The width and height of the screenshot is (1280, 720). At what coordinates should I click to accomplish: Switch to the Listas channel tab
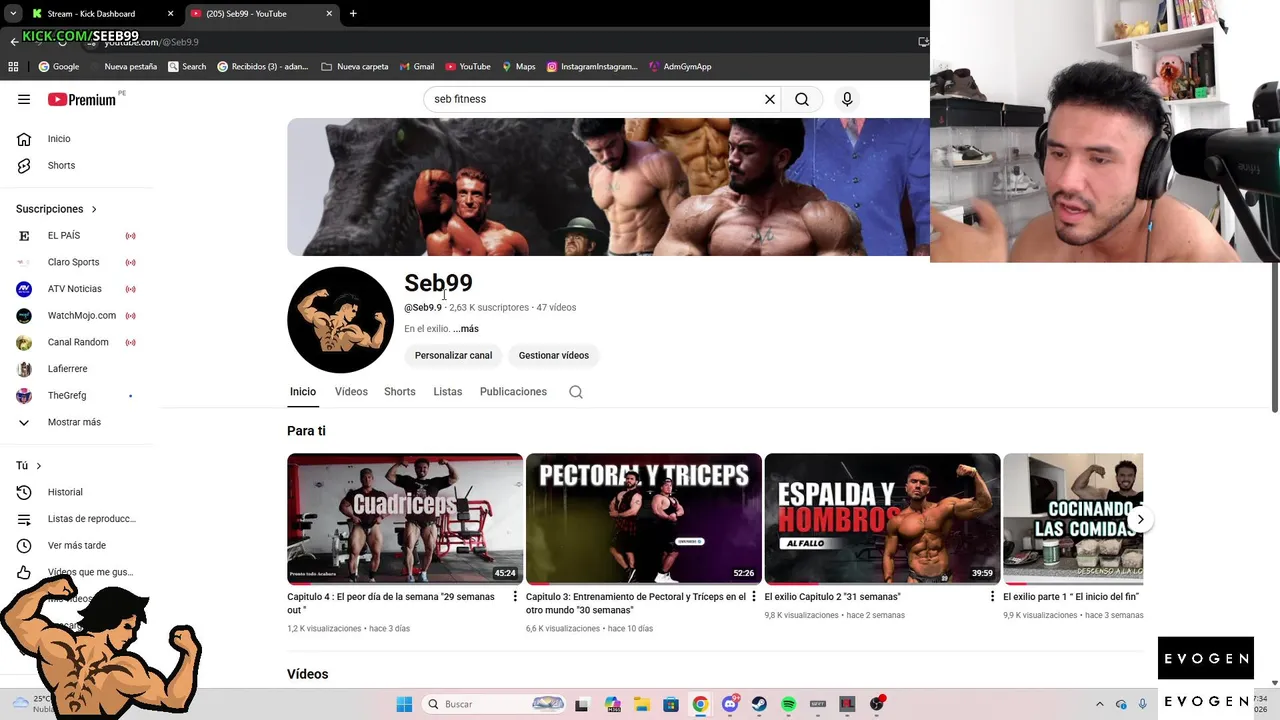click(x=448, y=392)
